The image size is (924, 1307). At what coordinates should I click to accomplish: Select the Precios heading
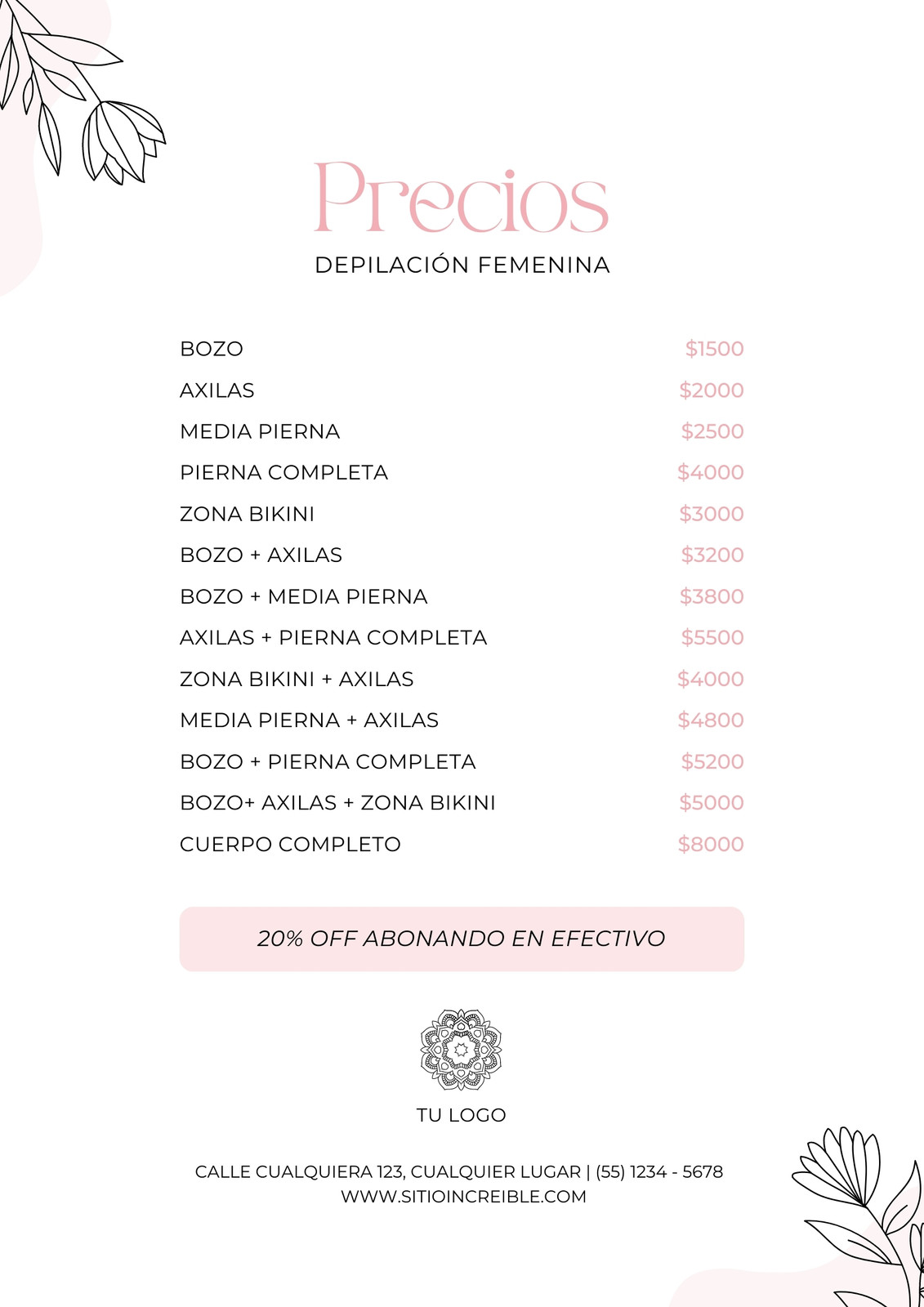click(x=462, y=198)
